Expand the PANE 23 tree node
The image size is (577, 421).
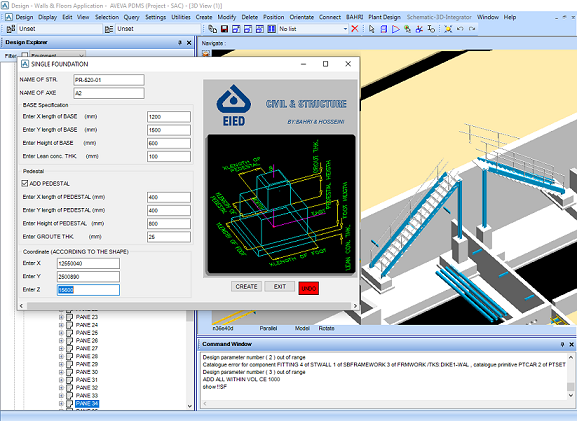click(61, 317)
